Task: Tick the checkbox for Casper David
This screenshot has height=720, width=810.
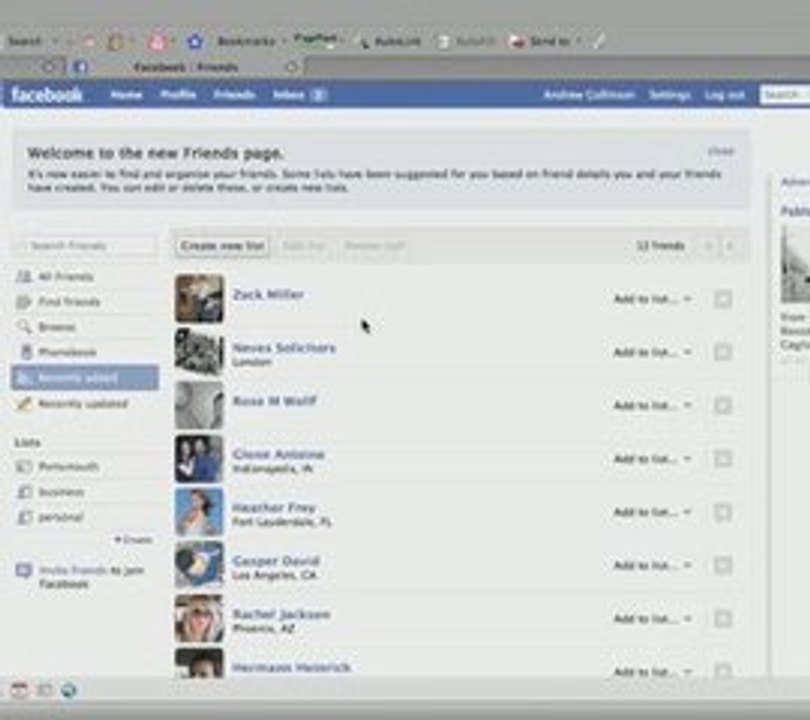Action: click(x=723, y=565)
